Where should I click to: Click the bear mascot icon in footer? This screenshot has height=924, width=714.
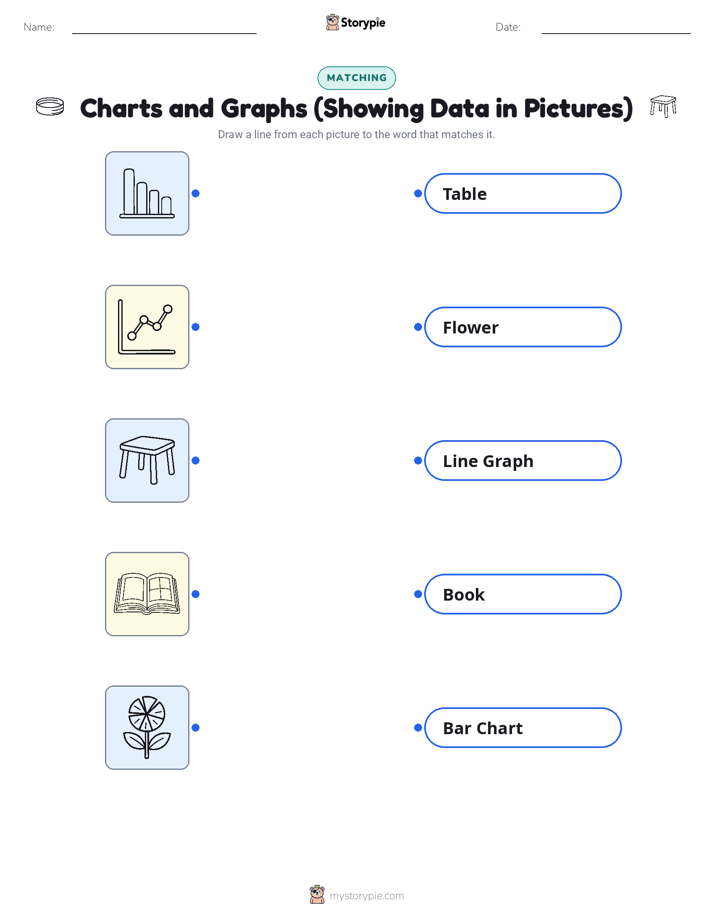click(x=317, y=895)
